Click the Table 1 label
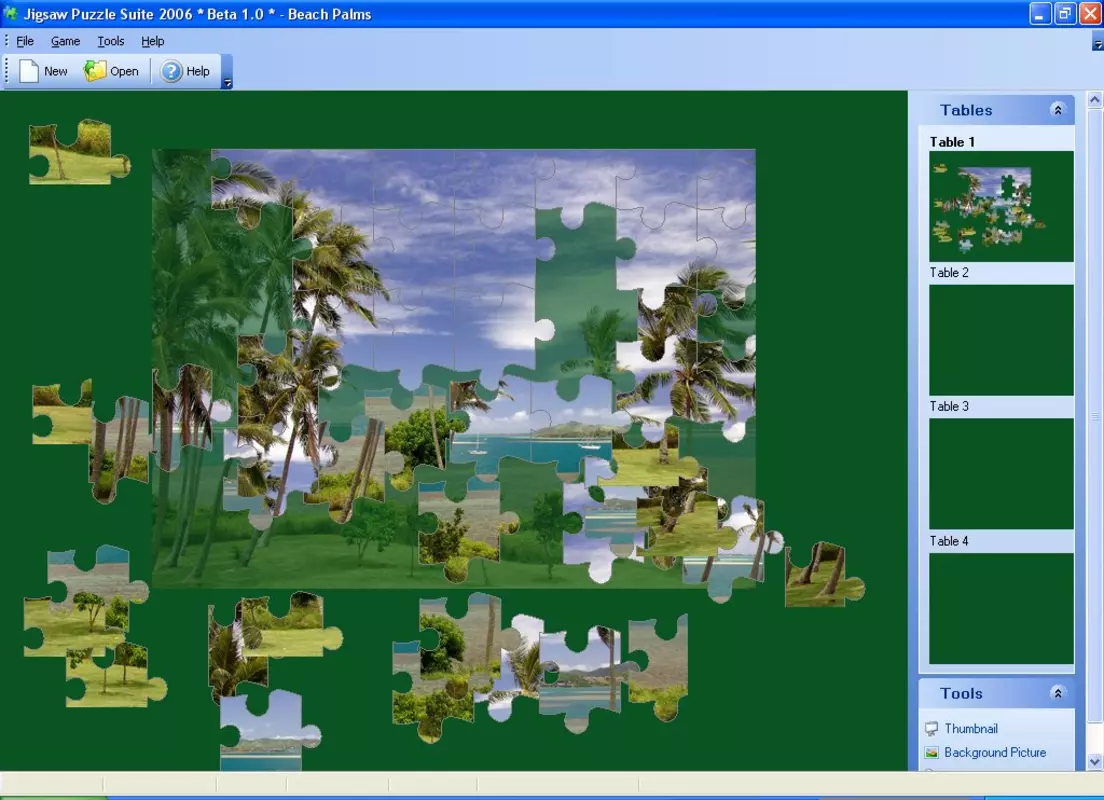 [x=952, y=142]
